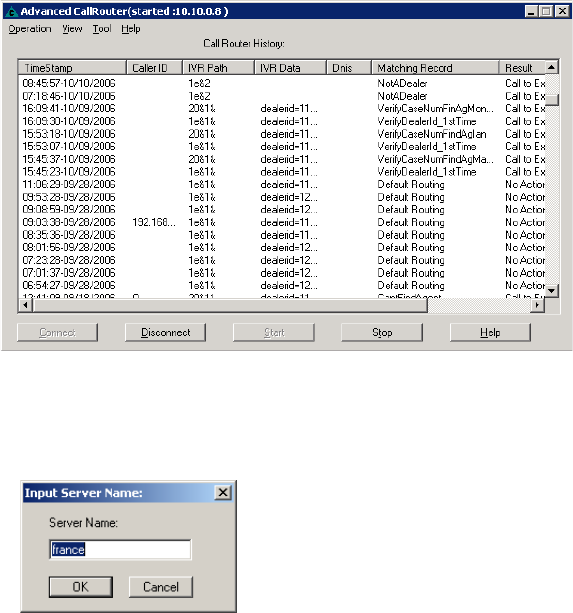Click the Server Name text field
Screen dimensions: 573x613
[120, 550]
